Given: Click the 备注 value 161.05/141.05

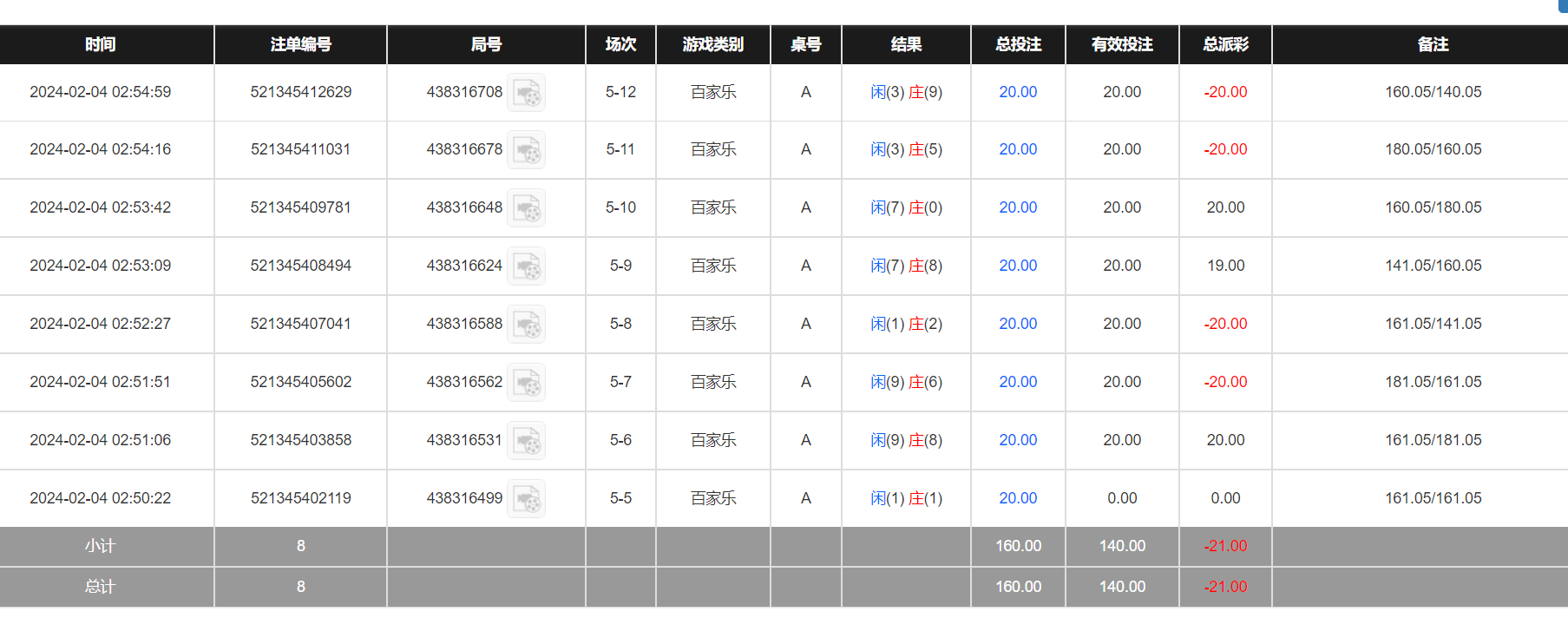Looking at the screenshot, I should [1434, 324].
